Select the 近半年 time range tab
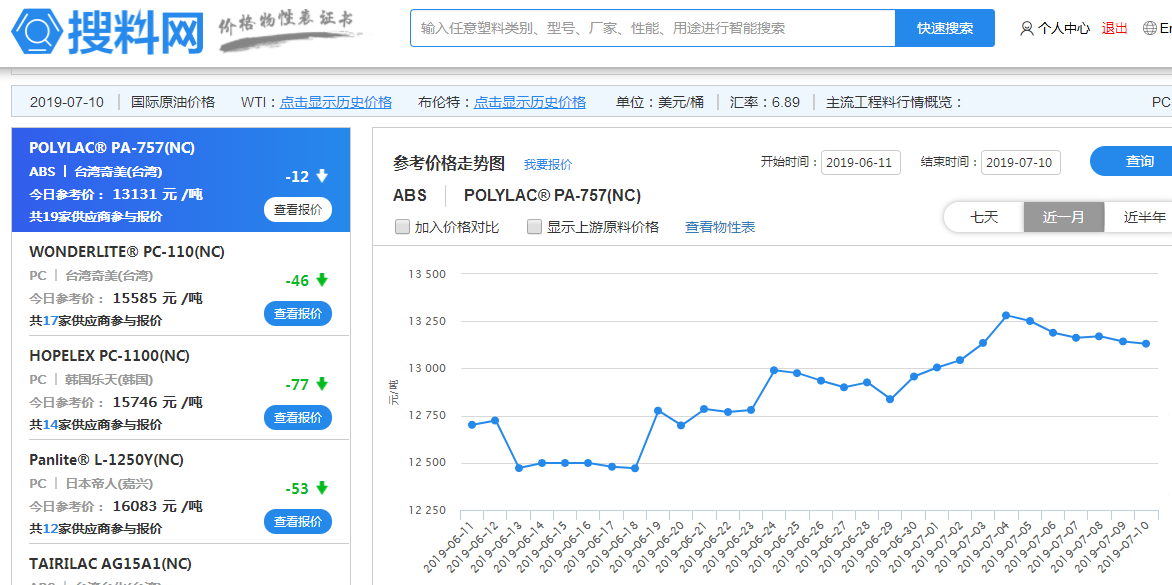The height and width of the screenshot is (585, 1172). (1144, 217)
